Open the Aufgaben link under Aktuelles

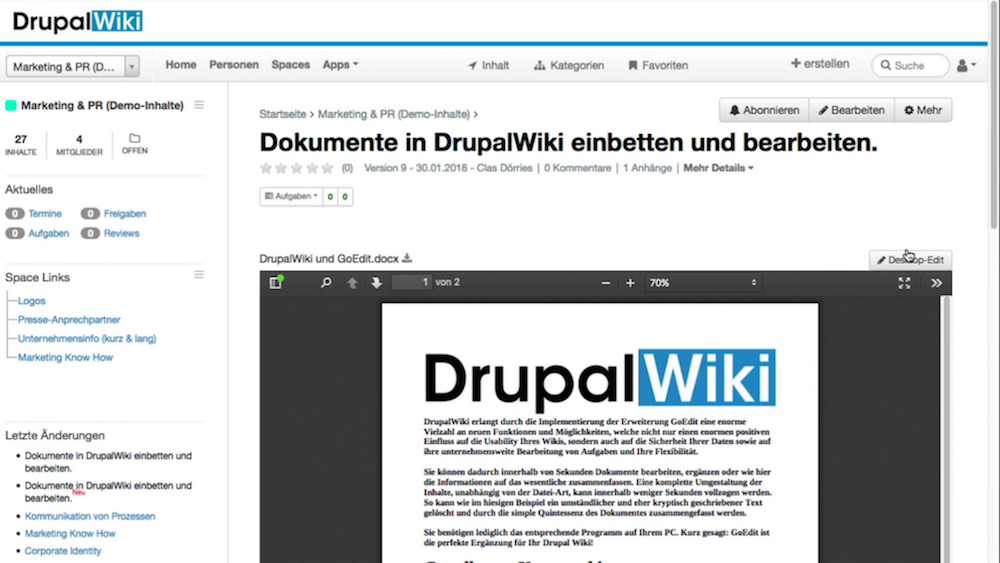(48, 233)
